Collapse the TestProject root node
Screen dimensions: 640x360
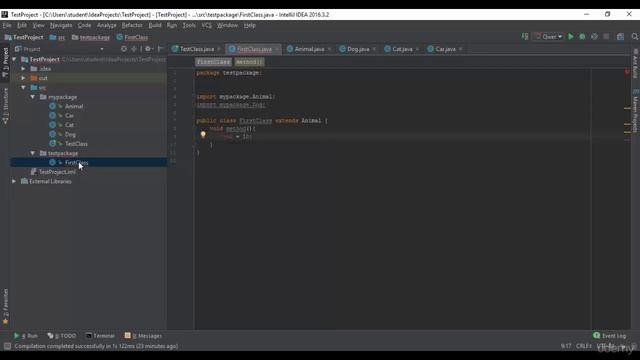[x=14, y=59]
